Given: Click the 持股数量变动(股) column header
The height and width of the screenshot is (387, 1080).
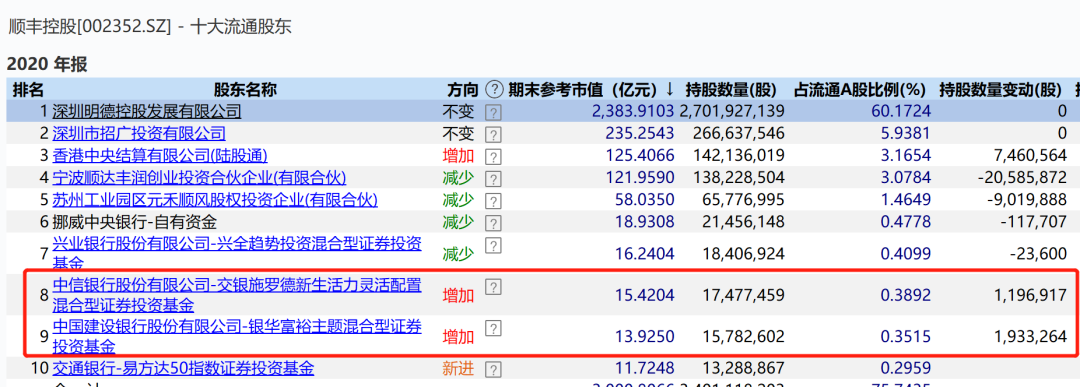Looking at the screenshot, I should [x=1001, y=90].
